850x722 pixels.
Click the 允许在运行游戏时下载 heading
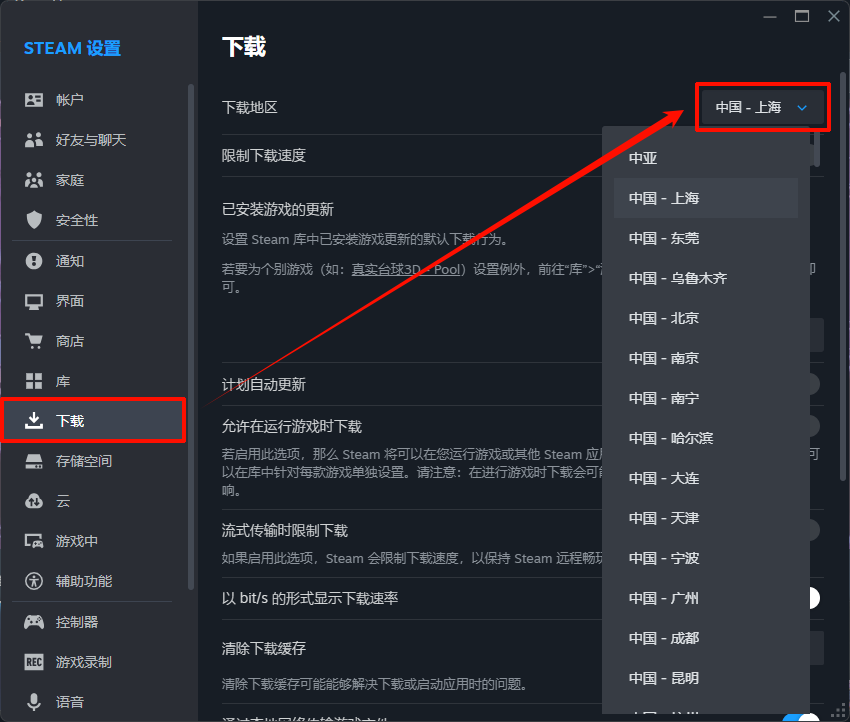(x=292, y=427)
